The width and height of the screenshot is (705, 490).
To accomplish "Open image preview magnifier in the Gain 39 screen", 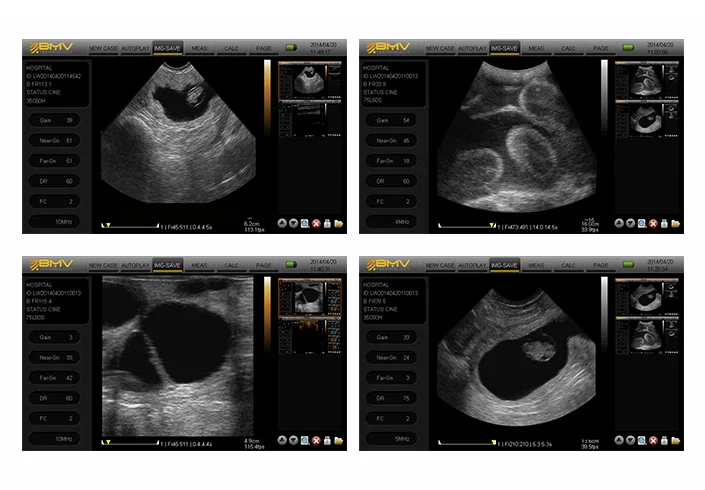I will [305, 223].
